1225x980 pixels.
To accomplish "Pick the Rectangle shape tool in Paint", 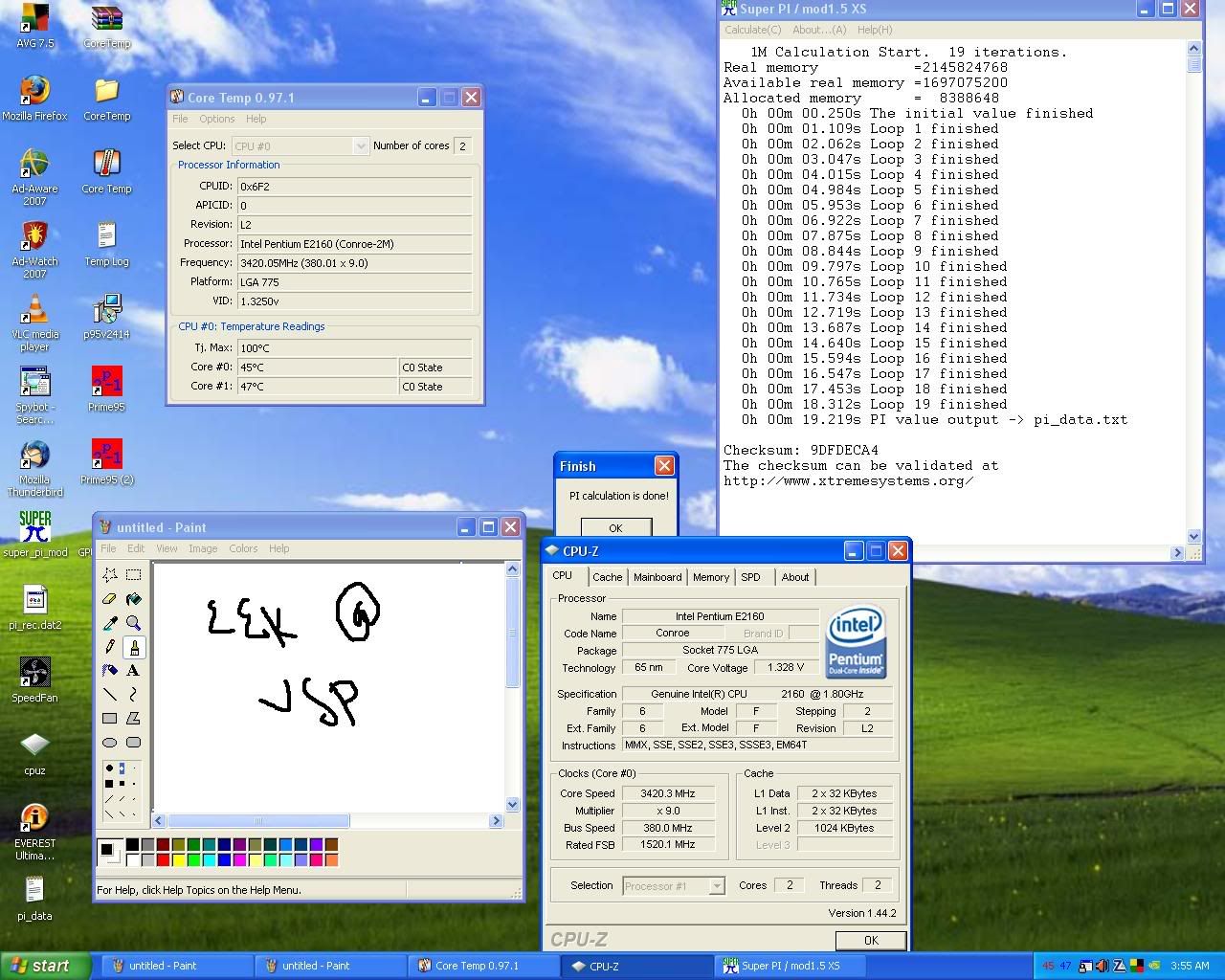I will (x=110, y=718).
